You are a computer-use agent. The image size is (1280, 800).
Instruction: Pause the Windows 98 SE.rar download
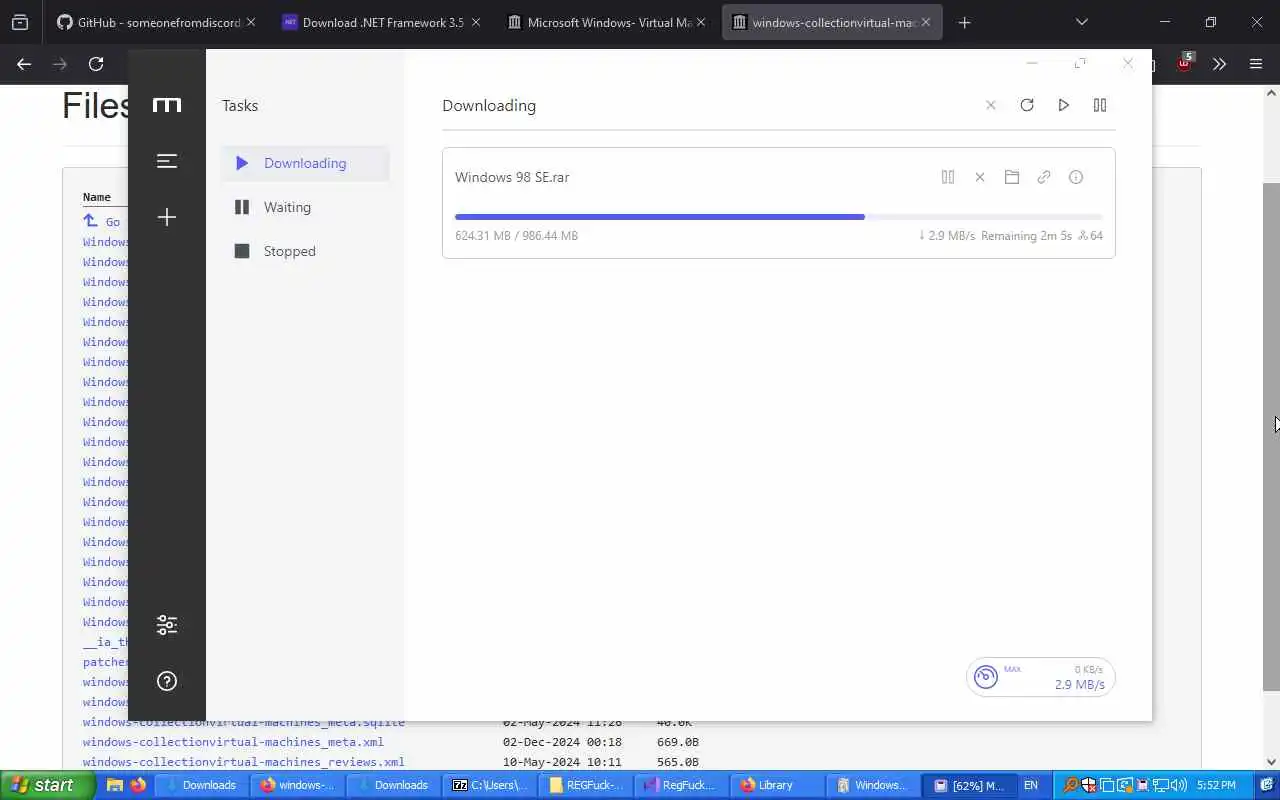(x=948, y=177)
